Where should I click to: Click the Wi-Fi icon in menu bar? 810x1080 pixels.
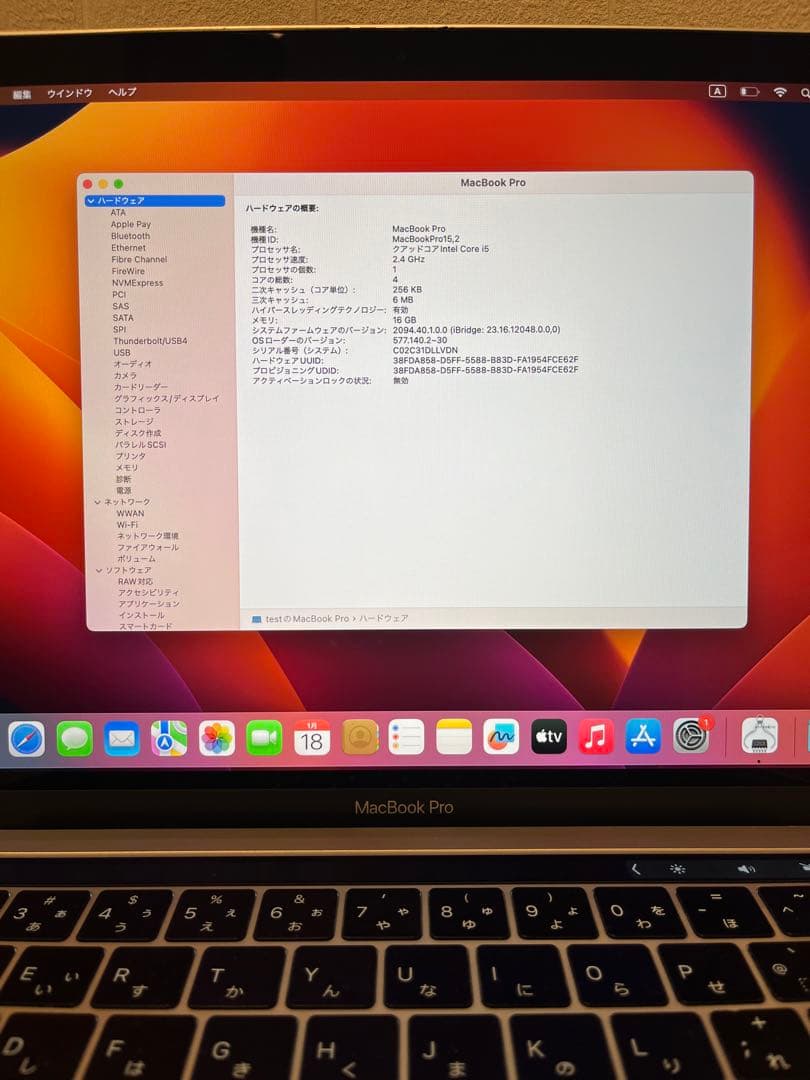click(x=778, y=91)
